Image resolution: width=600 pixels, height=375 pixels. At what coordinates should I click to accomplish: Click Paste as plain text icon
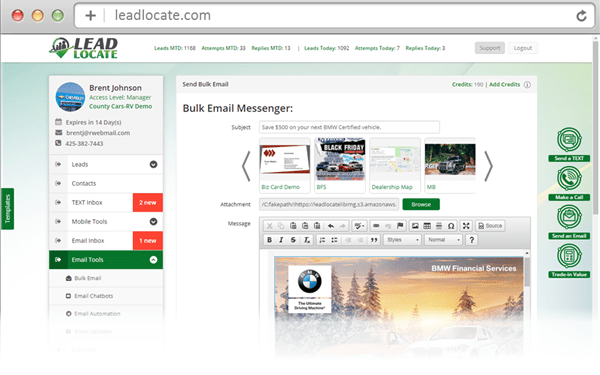(x=305, y=226)
